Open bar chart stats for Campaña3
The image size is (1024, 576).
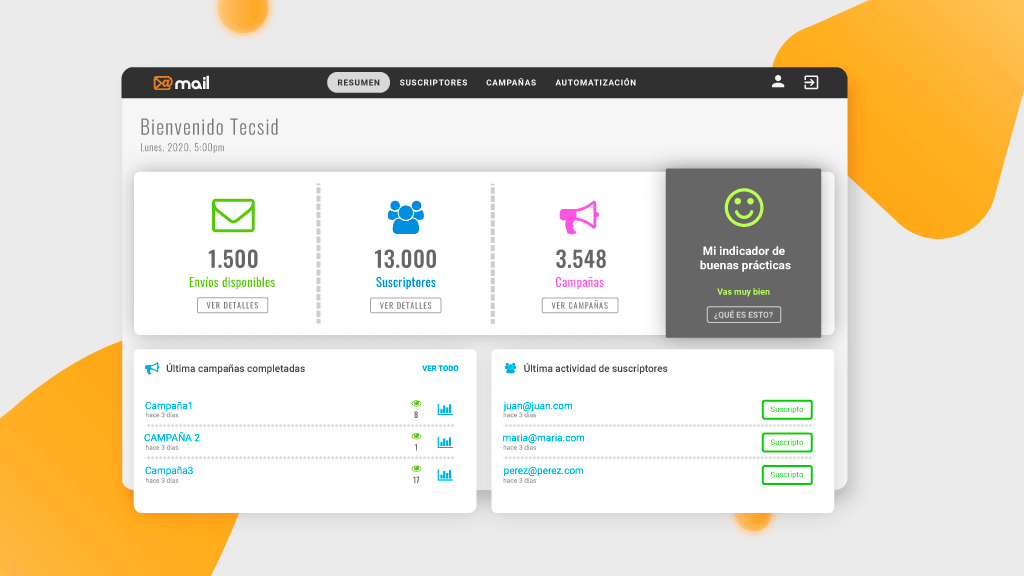445,474
